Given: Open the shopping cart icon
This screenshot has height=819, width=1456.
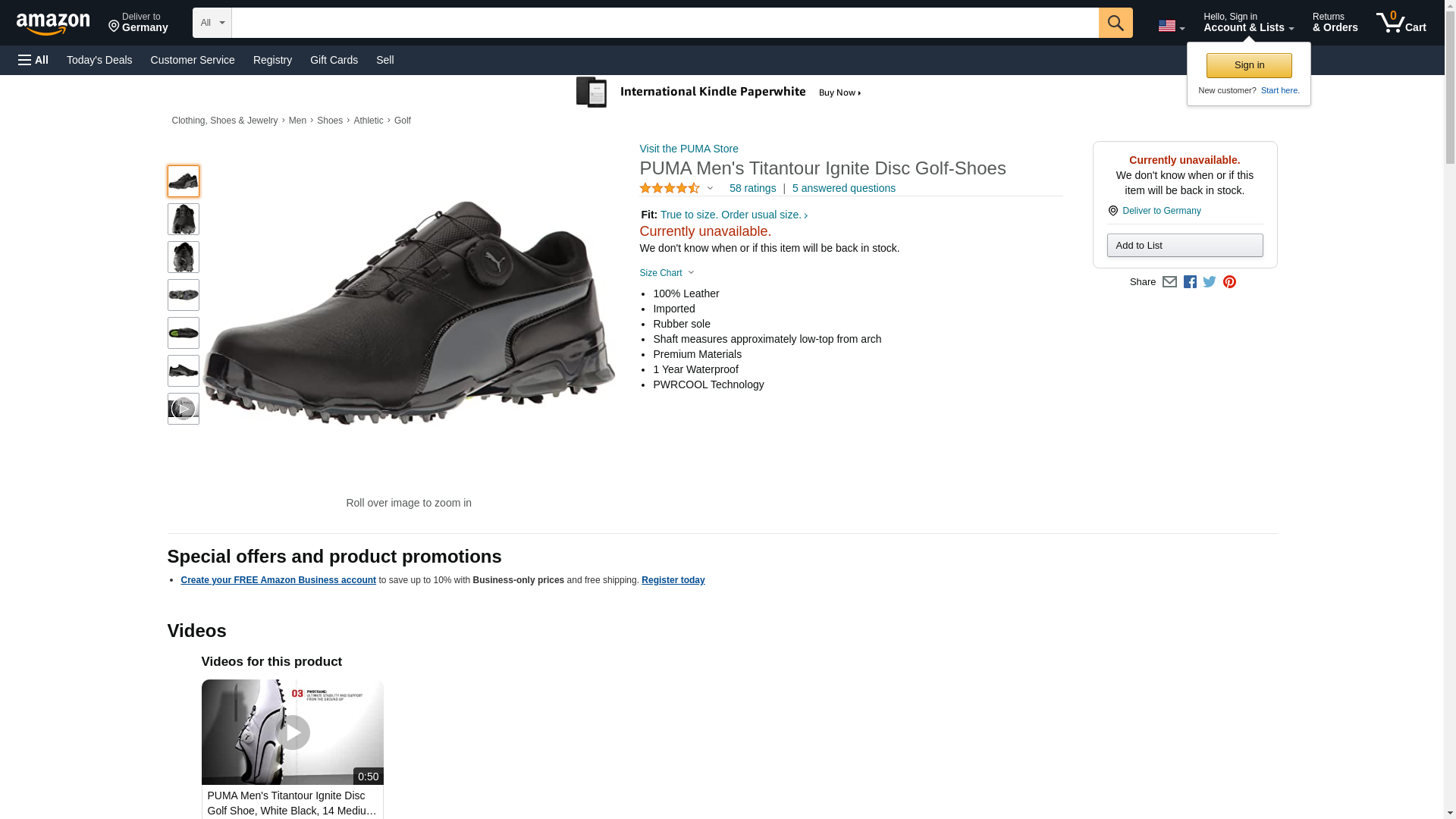Looking at the screenshot, I should tap(1401, 23).
